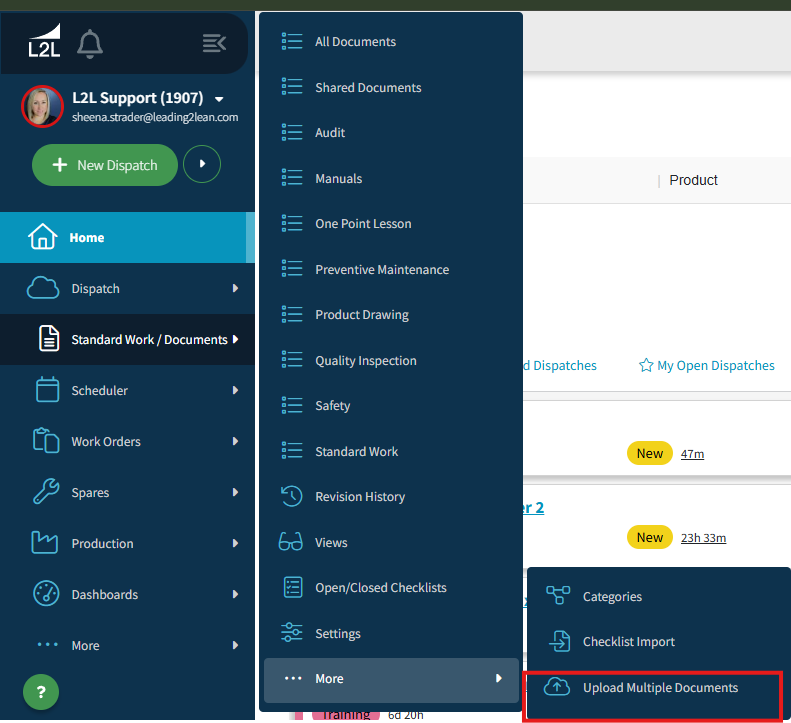Click the New Dispatch button
The image size is (791, 723).
(x=105, y=165)
